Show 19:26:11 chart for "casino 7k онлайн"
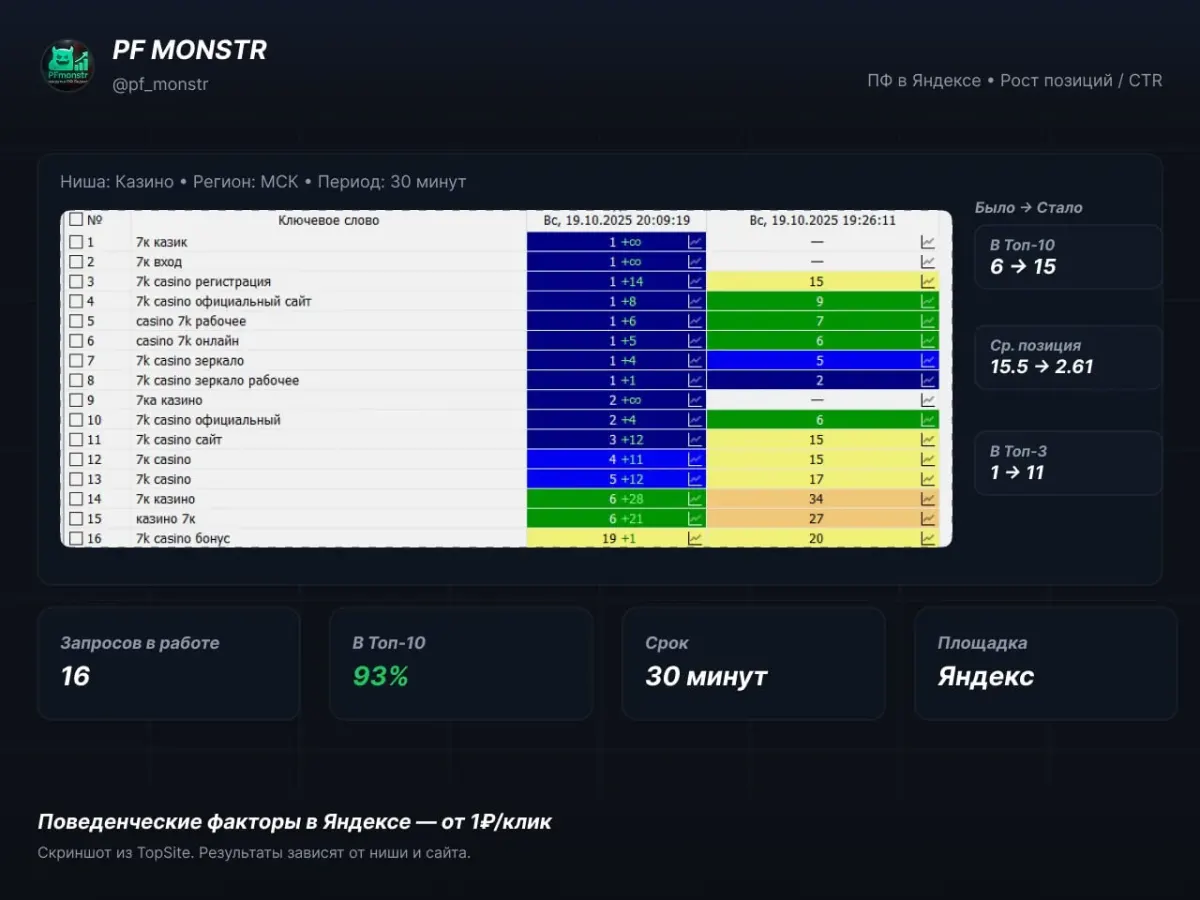The image size is (1200, 900). [928, 341]
